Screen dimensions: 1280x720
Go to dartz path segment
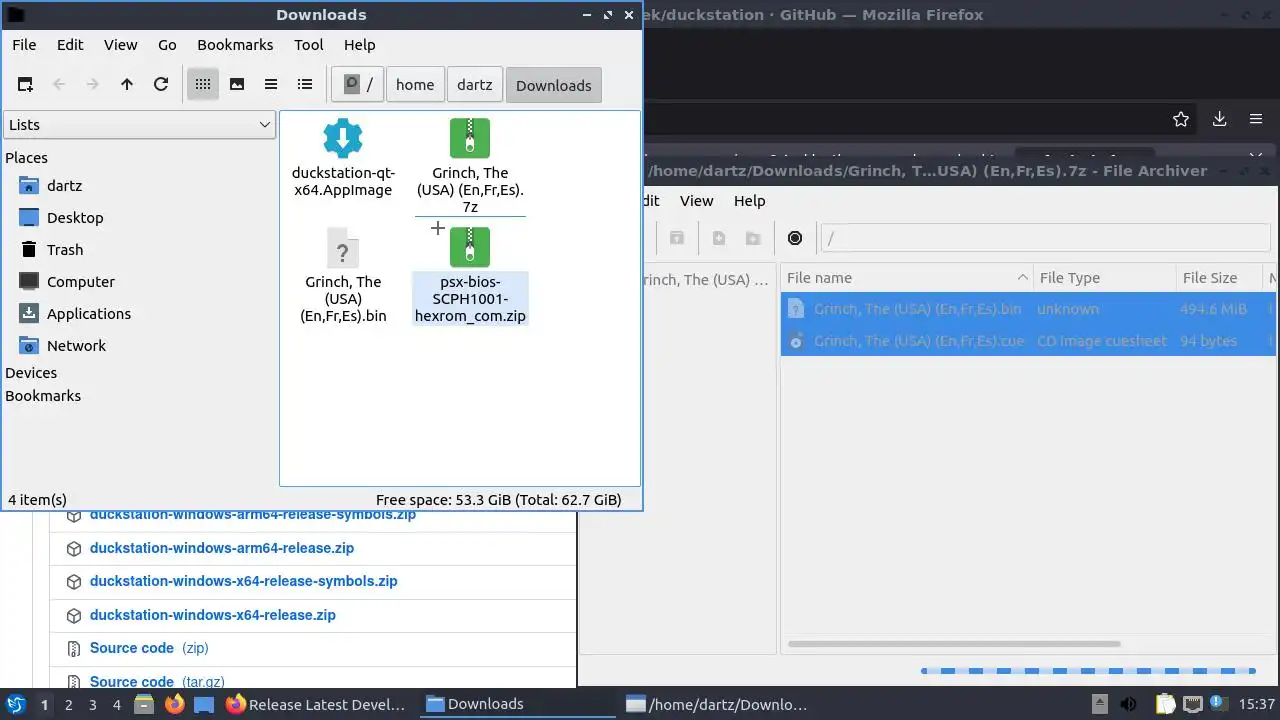[475, 85]
